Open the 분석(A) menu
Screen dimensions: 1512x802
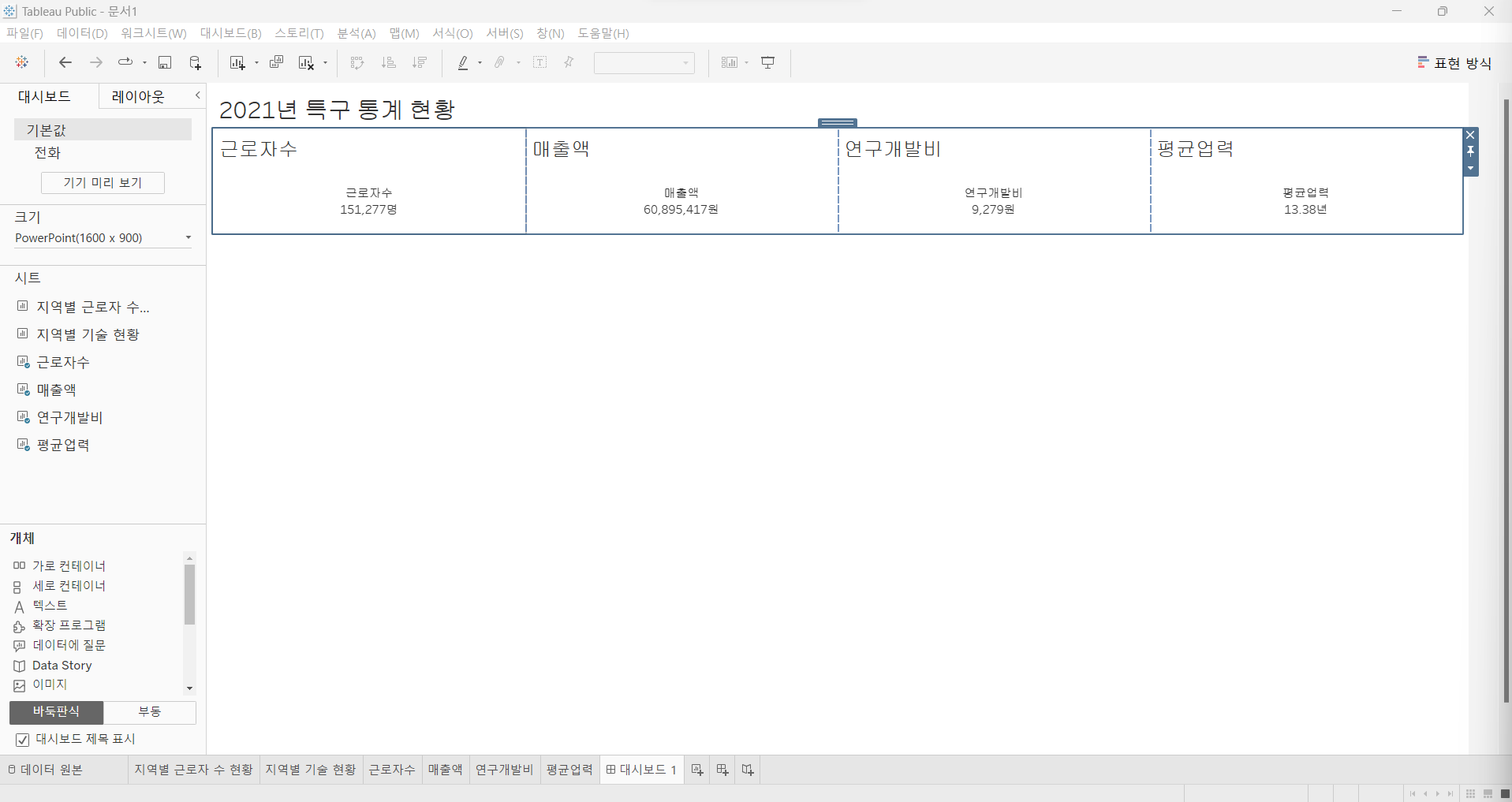pyautogui.click(x=357, y=33)
